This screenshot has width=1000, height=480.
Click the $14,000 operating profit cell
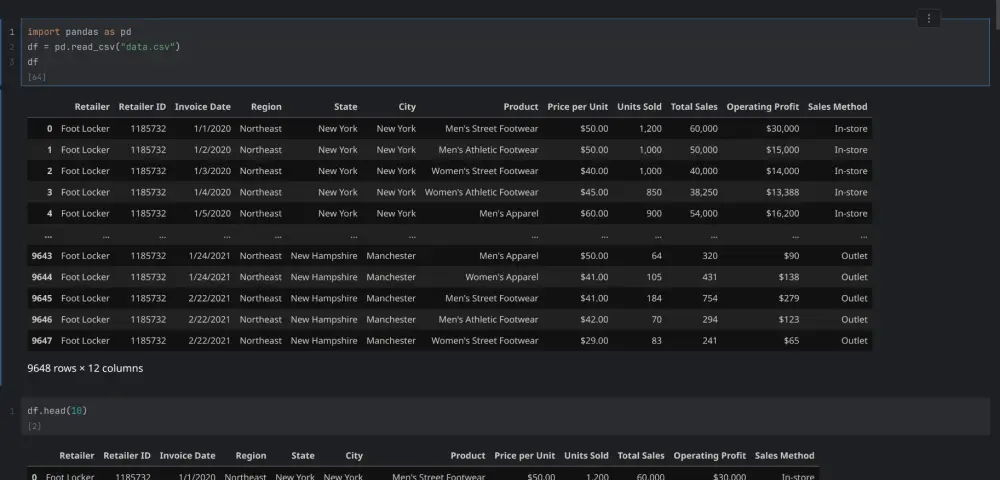pyautogui.click(x=783, y=171)
